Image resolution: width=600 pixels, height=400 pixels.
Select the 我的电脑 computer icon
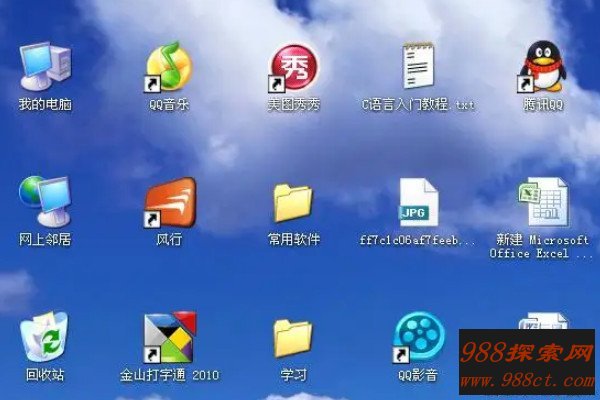(44, 67)
